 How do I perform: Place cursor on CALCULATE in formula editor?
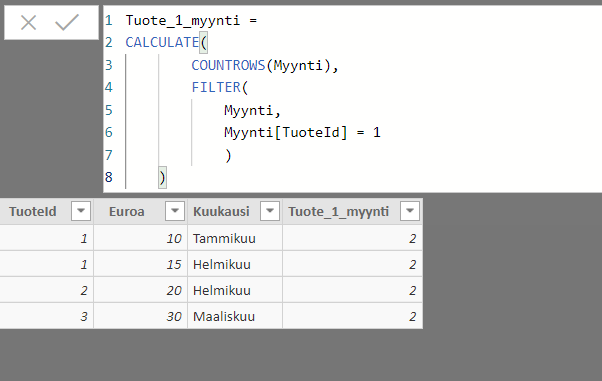[162, 42]
